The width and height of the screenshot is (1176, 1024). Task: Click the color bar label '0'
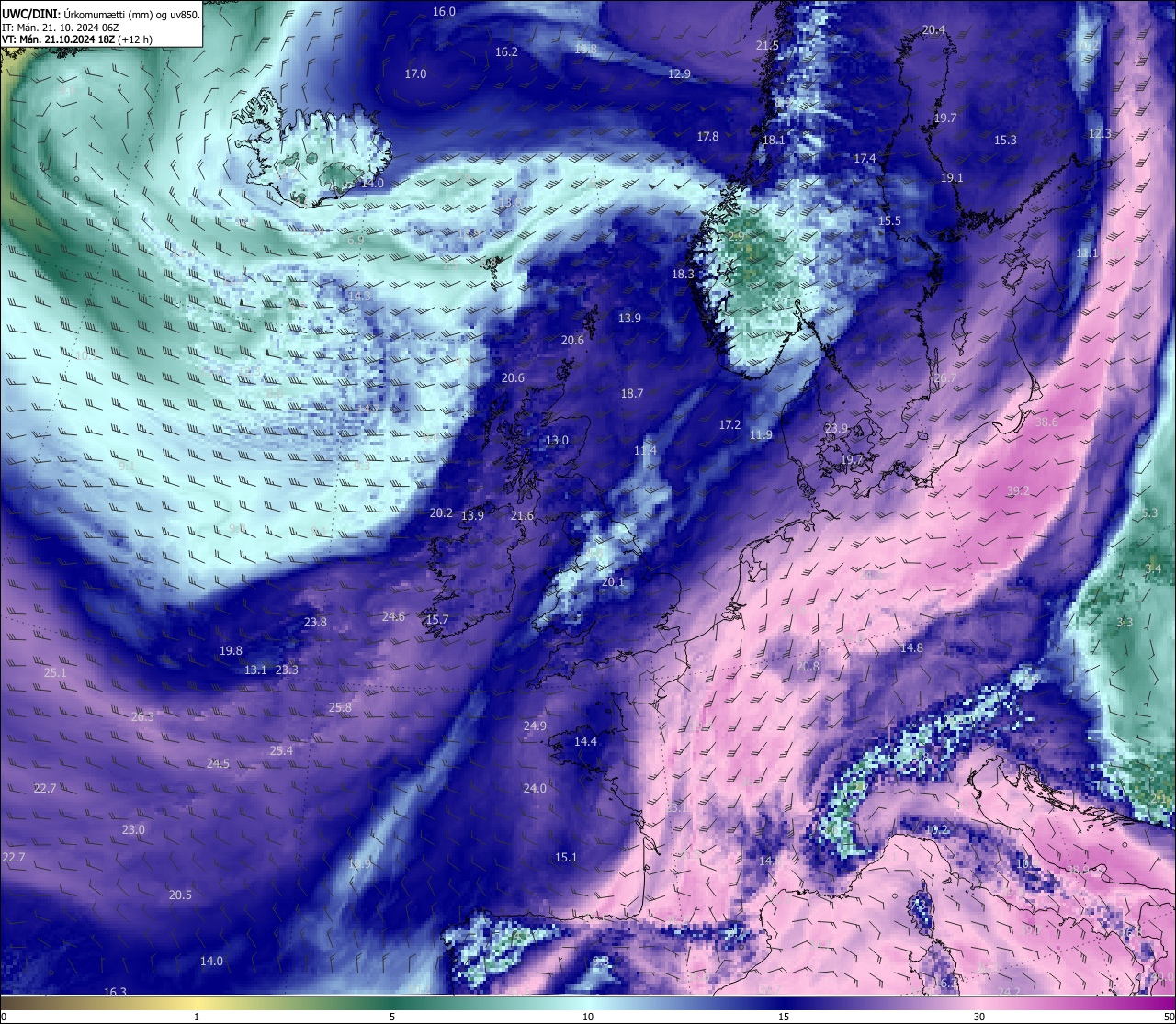point(4,1017)
